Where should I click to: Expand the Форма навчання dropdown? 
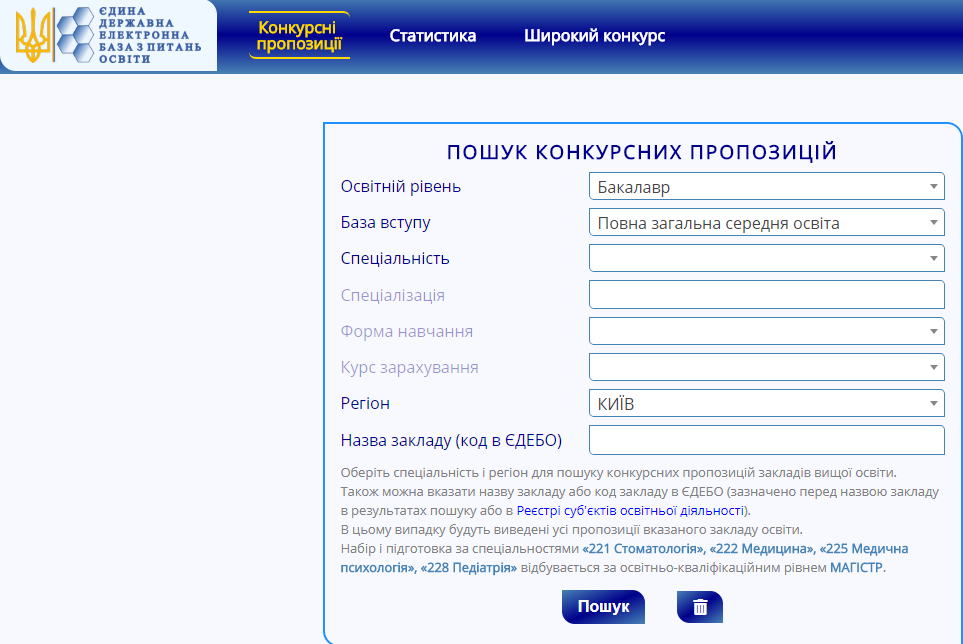point(766,330)
